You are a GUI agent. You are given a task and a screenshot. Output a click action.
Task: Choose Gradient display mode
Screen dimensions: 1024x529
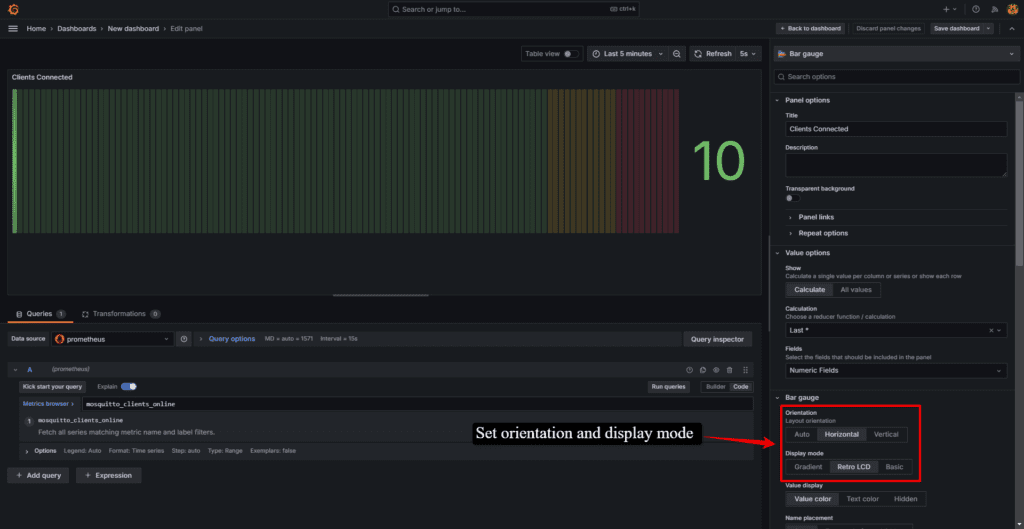[x=807, y=467]
